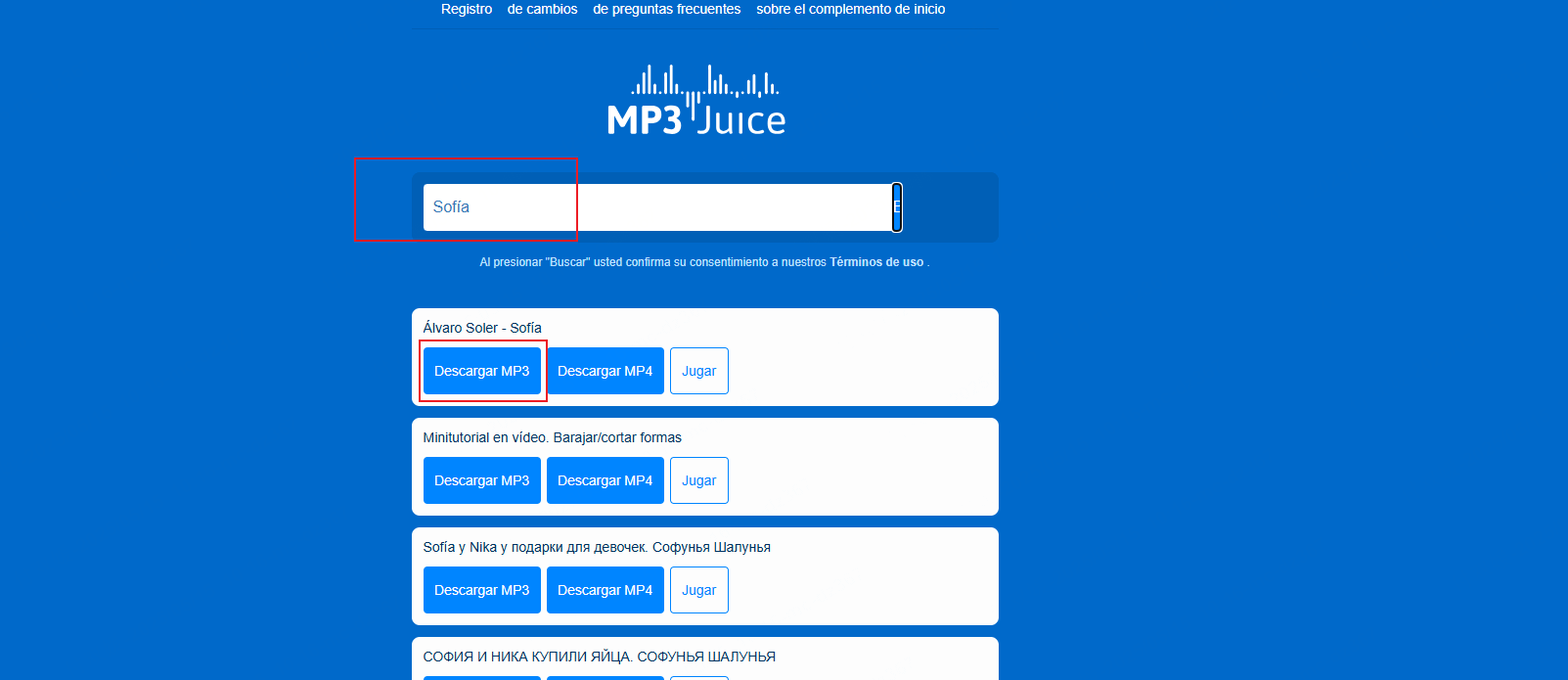Image resolution: width=1568 pixels, height=680 pixels.
Task: Descargar MP3 for Álvaro Soler - Sofía
Action: (x=482, y=371)
